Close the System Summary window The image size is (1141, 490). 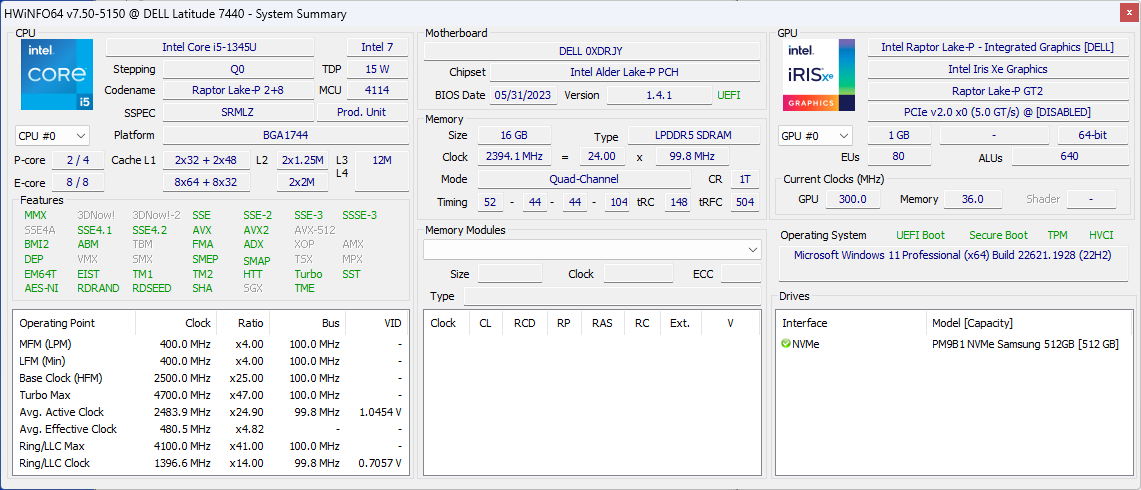pos(1126,14)
